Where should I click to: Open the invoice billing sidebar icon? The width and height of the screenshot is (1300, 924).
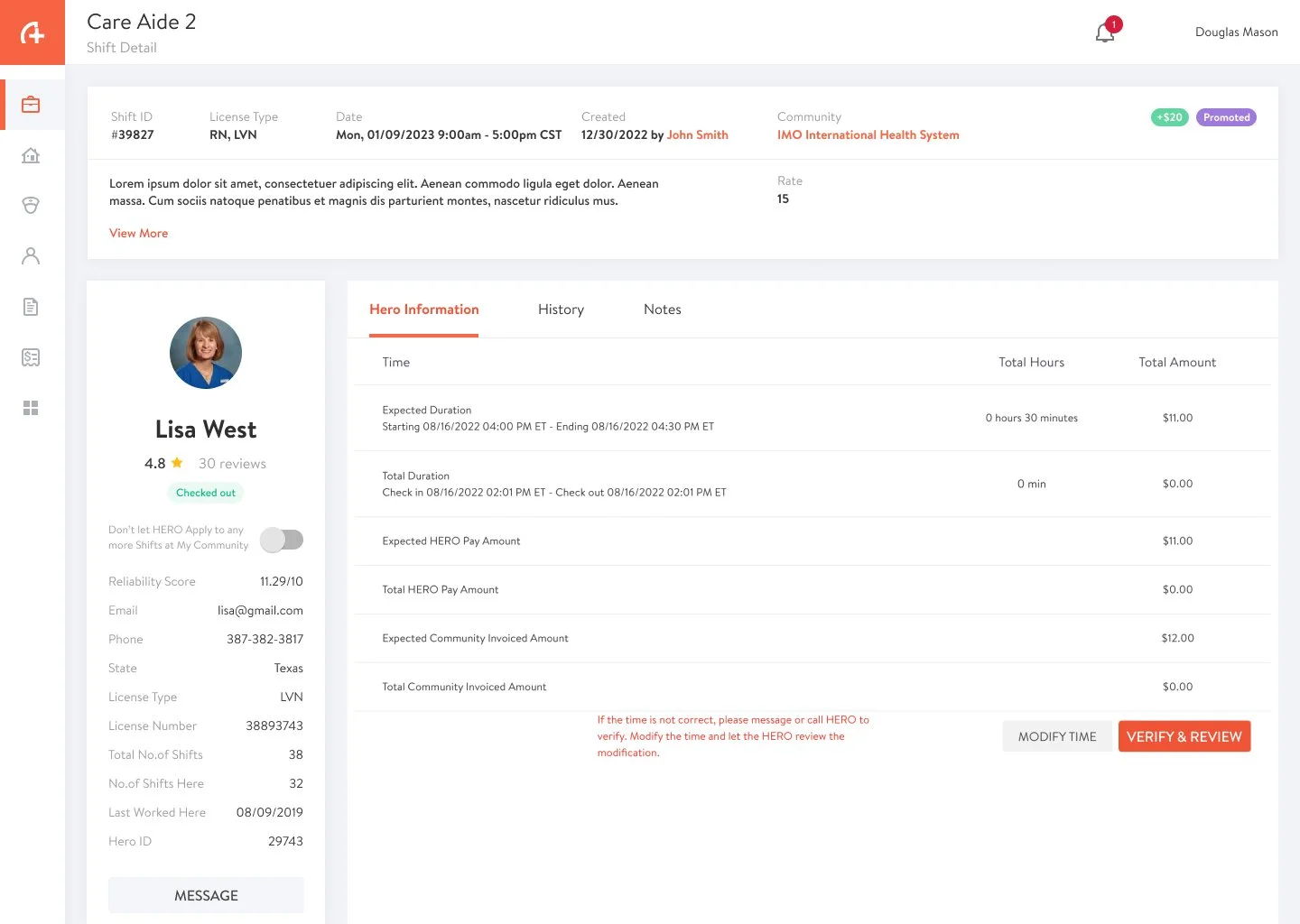click(x=31, y=357)
